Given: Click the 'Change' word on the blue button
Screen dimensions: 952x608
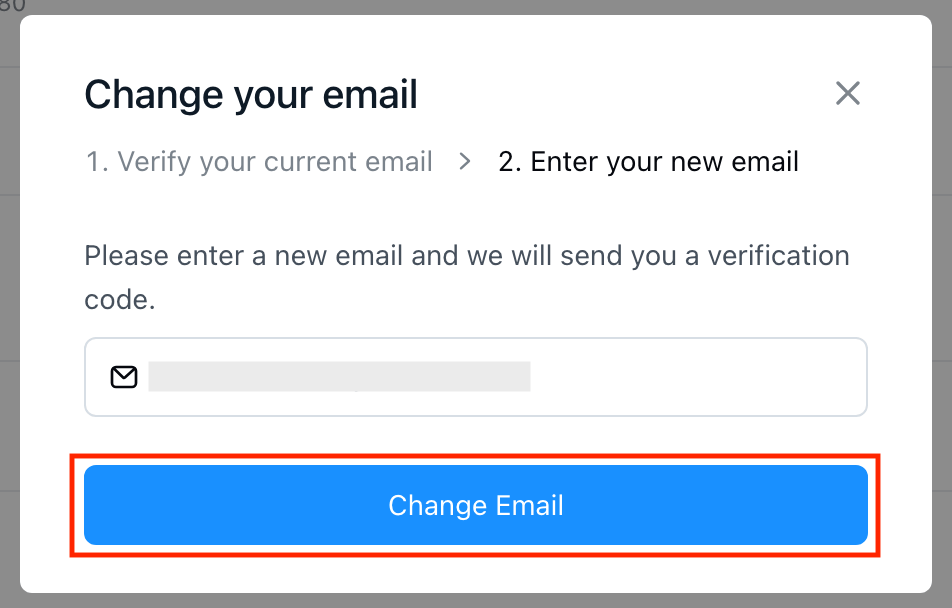Looking at the screenshot, I should pos(438,506).
